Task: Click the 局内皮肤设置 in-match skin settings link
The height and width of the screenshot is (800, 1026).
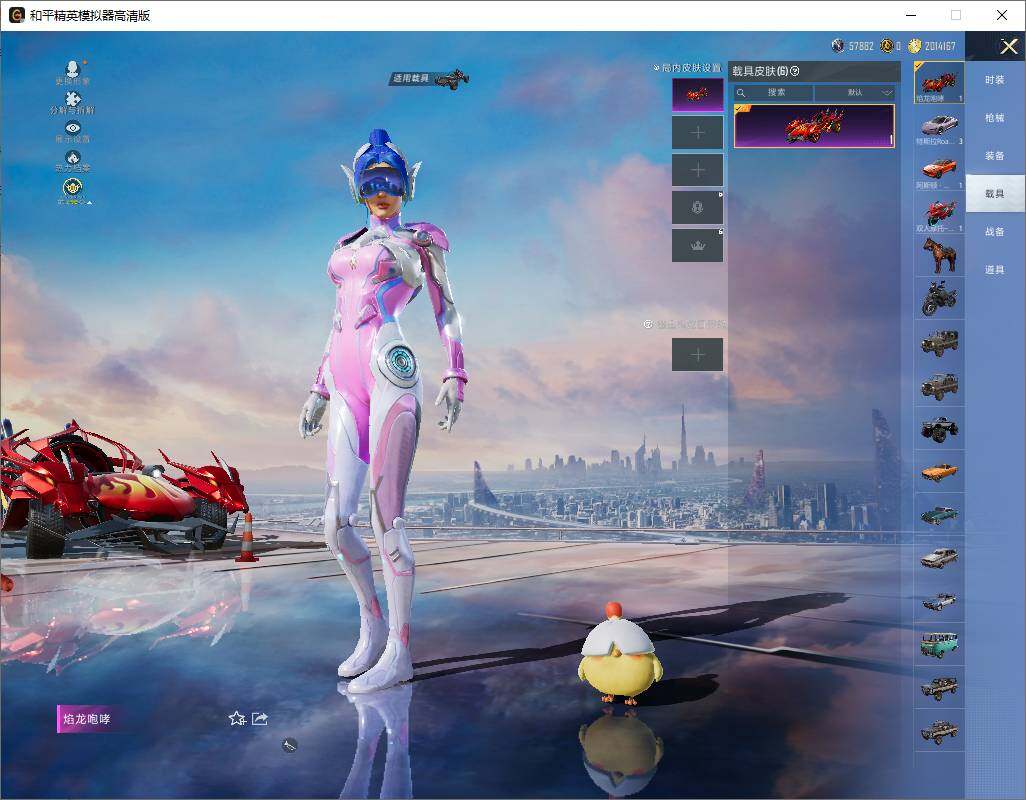Action: coord(688,67)
